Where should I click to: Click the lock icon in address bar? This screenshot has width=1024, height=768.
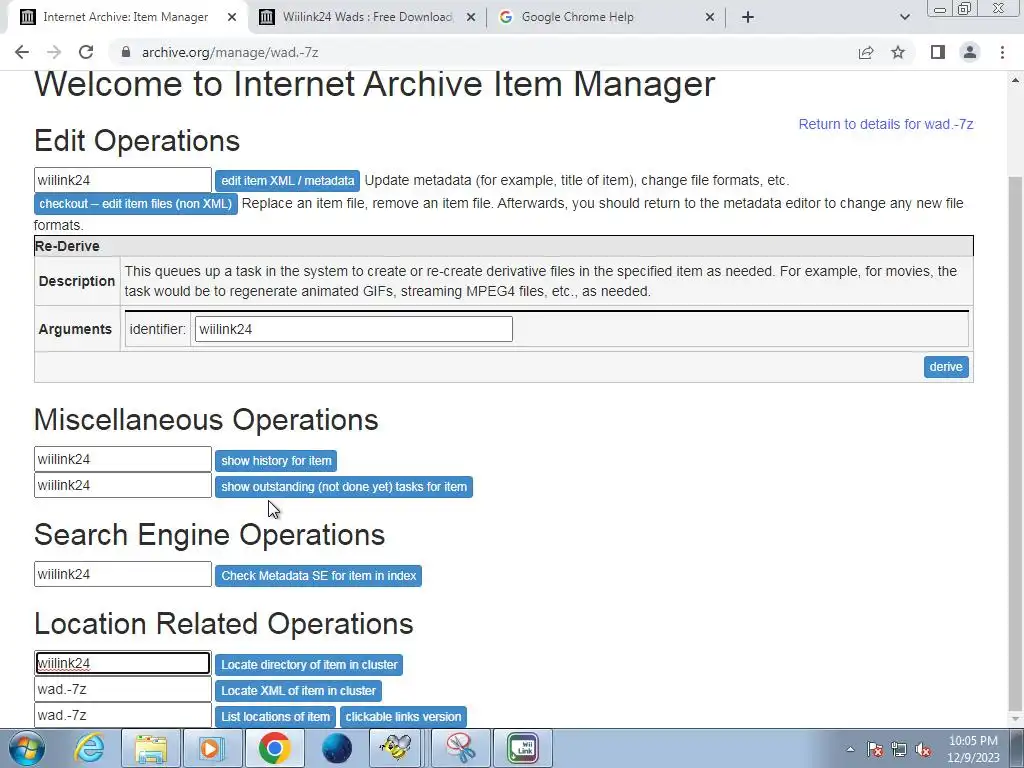coord(126,52)
